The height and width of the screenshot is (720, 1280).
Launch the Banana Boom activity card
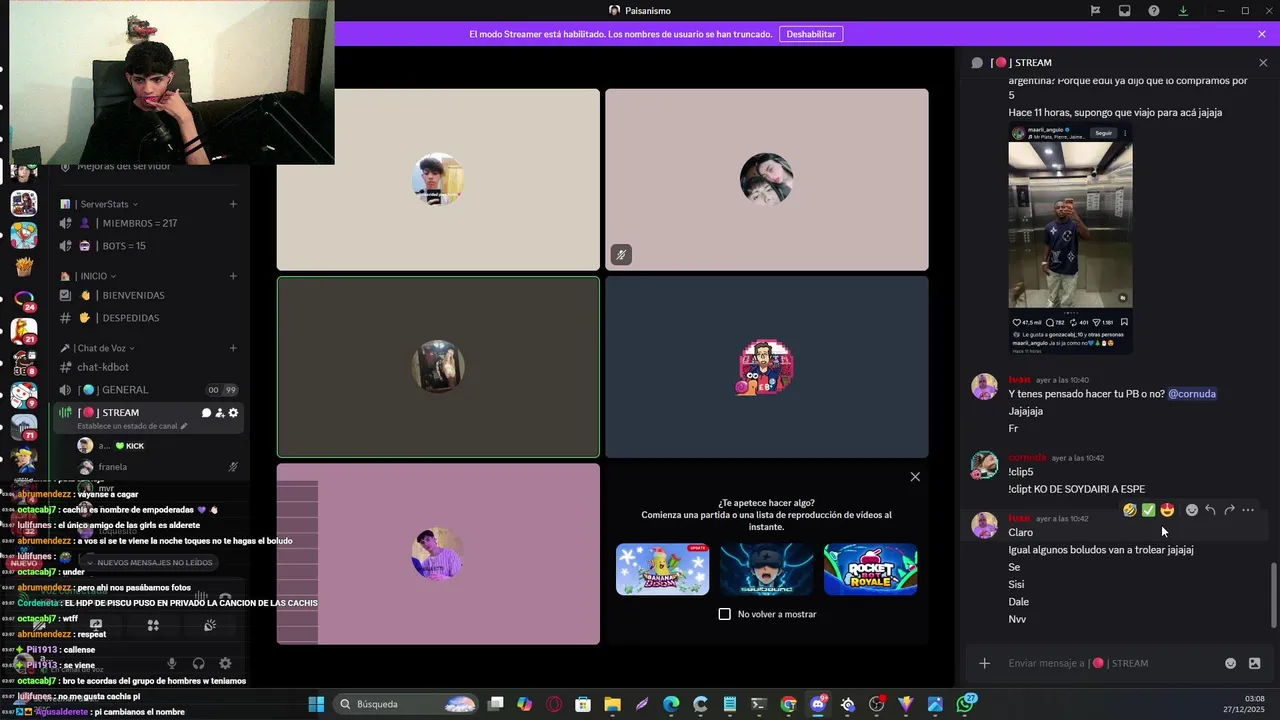(x=662, y=569)
